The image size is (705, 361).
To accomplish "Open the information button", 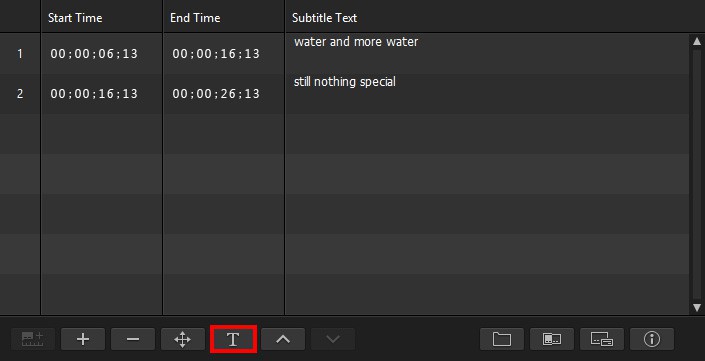I will coord(651,339).
